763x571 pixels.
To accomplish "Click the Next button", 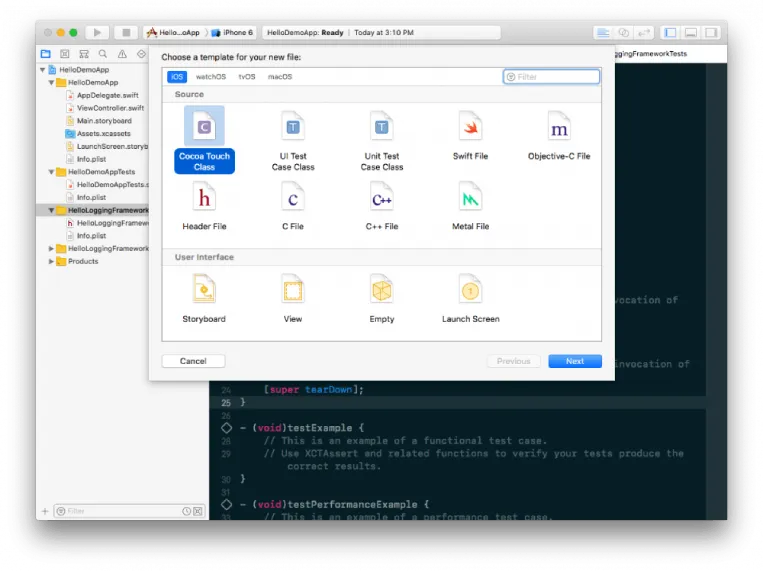I will tap(575, 361).
